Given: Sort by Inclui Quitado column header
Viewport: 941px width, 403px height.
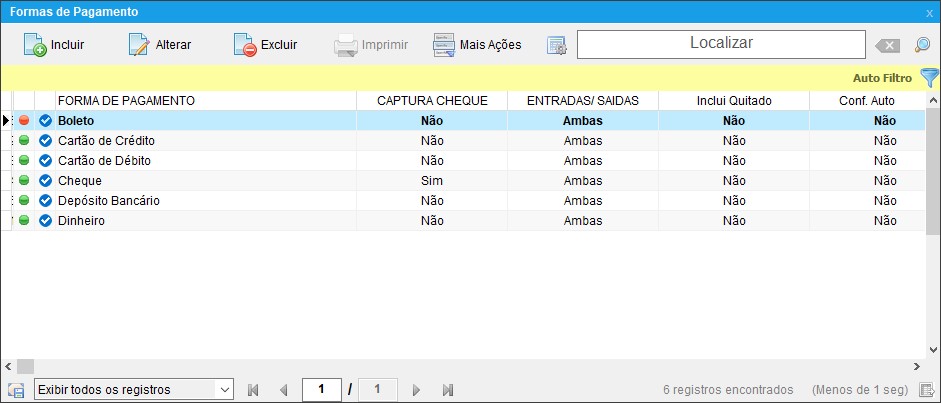Looking at the screenshot, I should pos(734,101).
